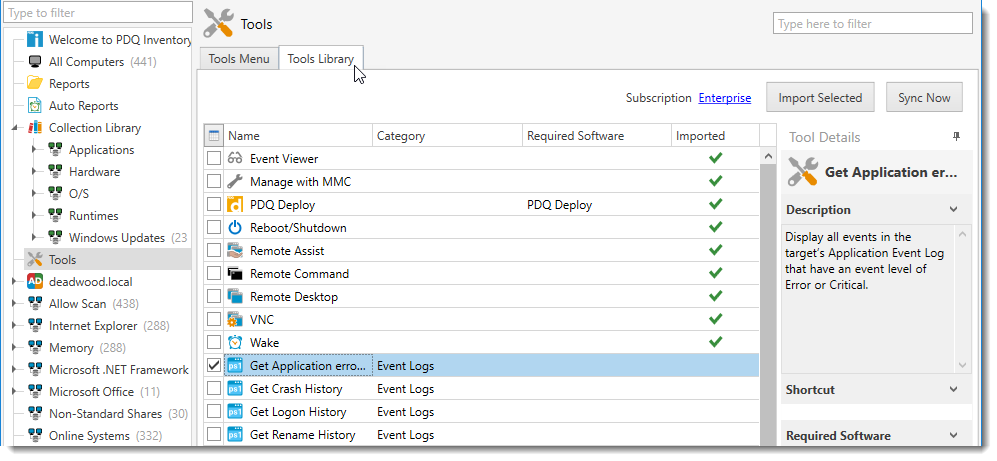Collapse the Description section chevron

(x=953, y=209)
